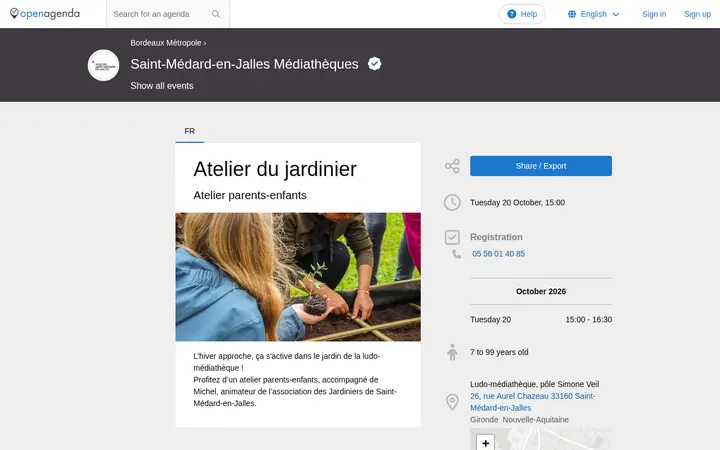Open the Bordeaux Métropole breadcrumb

coord(166,43)
